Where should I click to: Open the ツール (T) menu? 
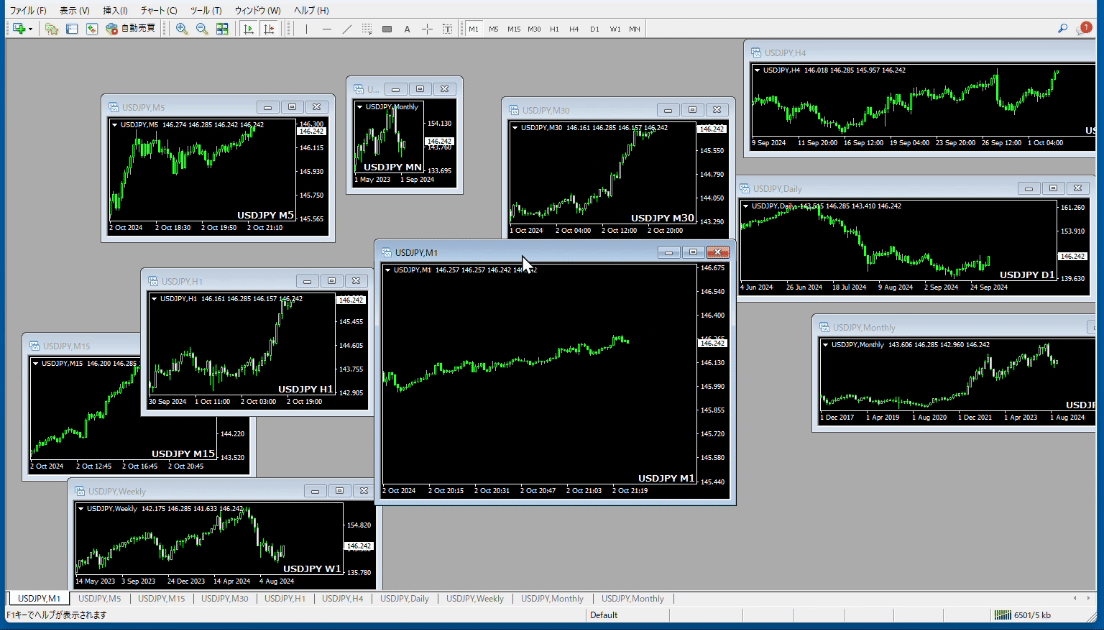(206, 11)
